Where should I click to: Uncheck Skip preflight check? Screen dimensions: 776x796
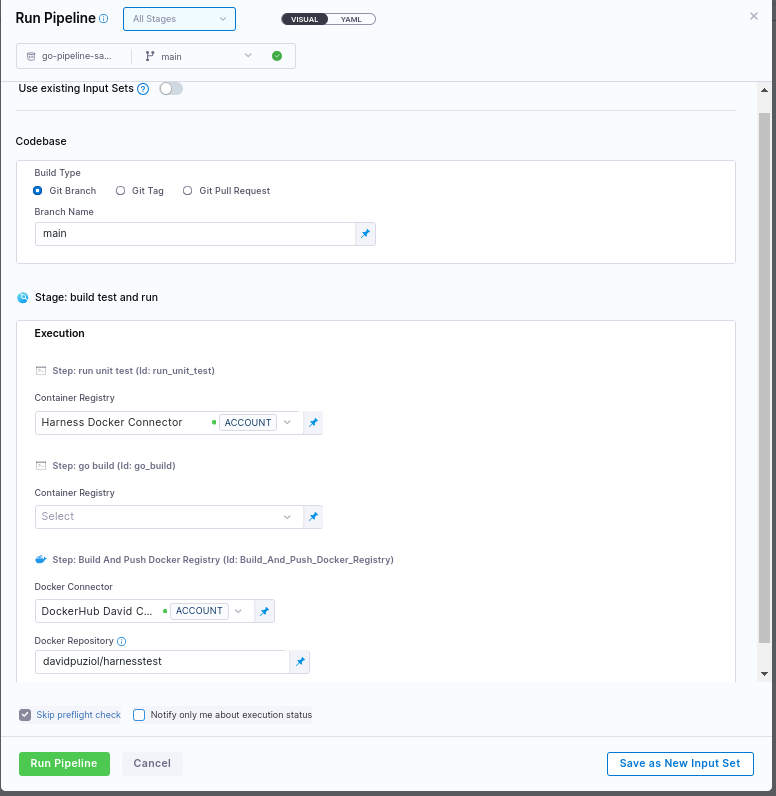(25, 715)
